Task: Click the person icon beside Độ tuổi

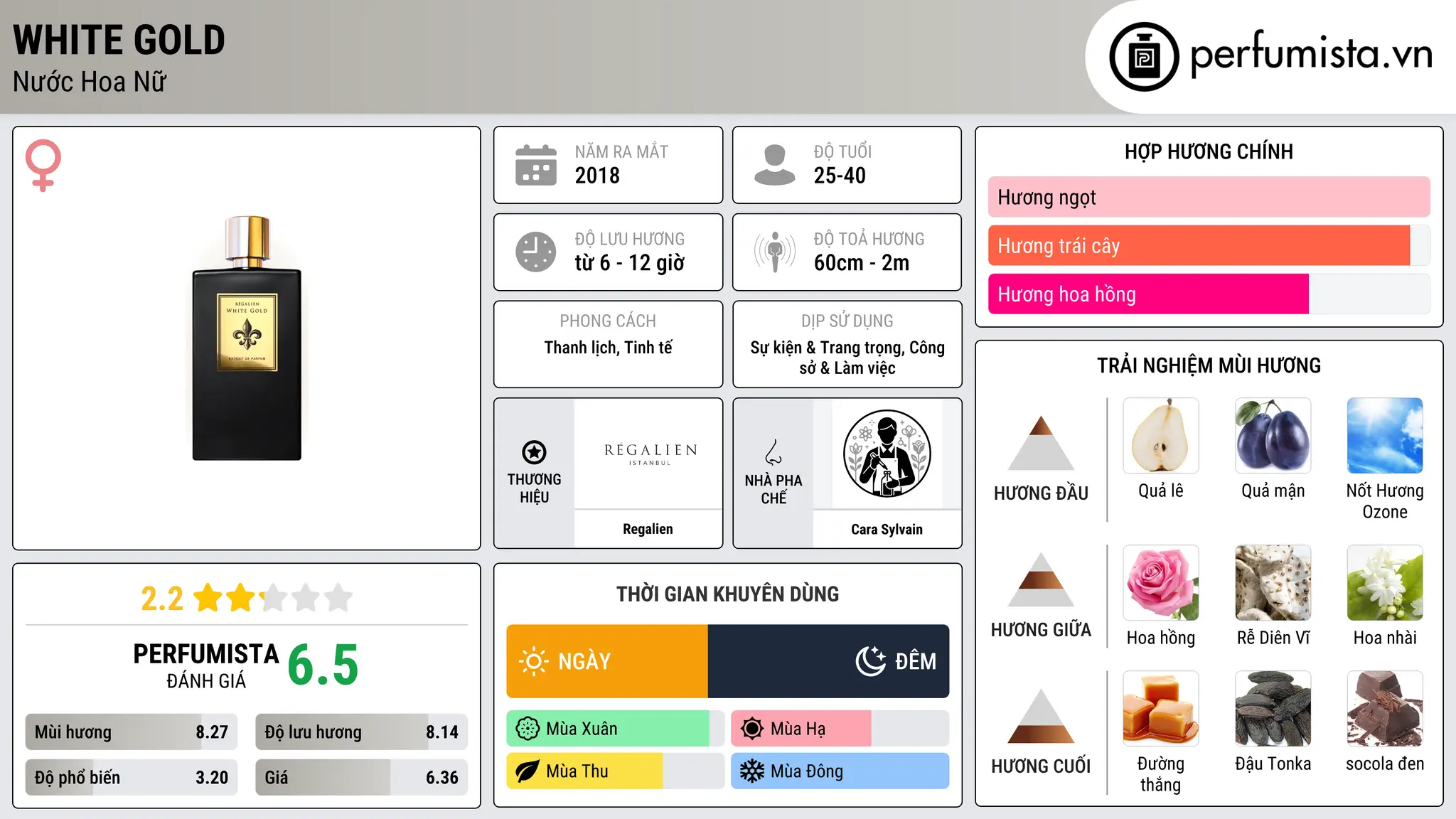Action: coord(774,165)
